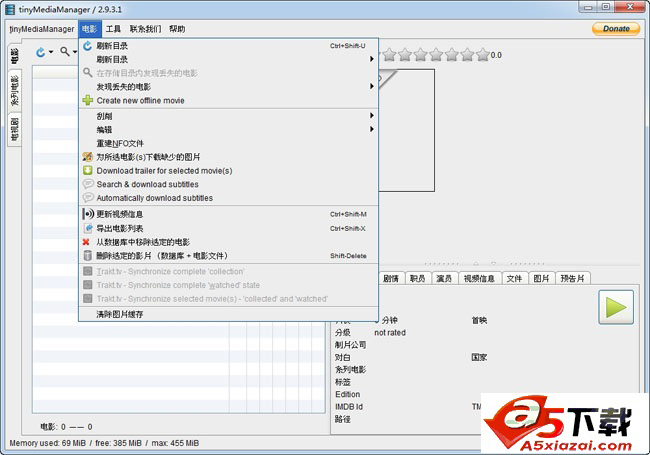The image size is (650, 455).
Task: Open dropdown arrow next to toolbar refresh icon
Action: 51,52
